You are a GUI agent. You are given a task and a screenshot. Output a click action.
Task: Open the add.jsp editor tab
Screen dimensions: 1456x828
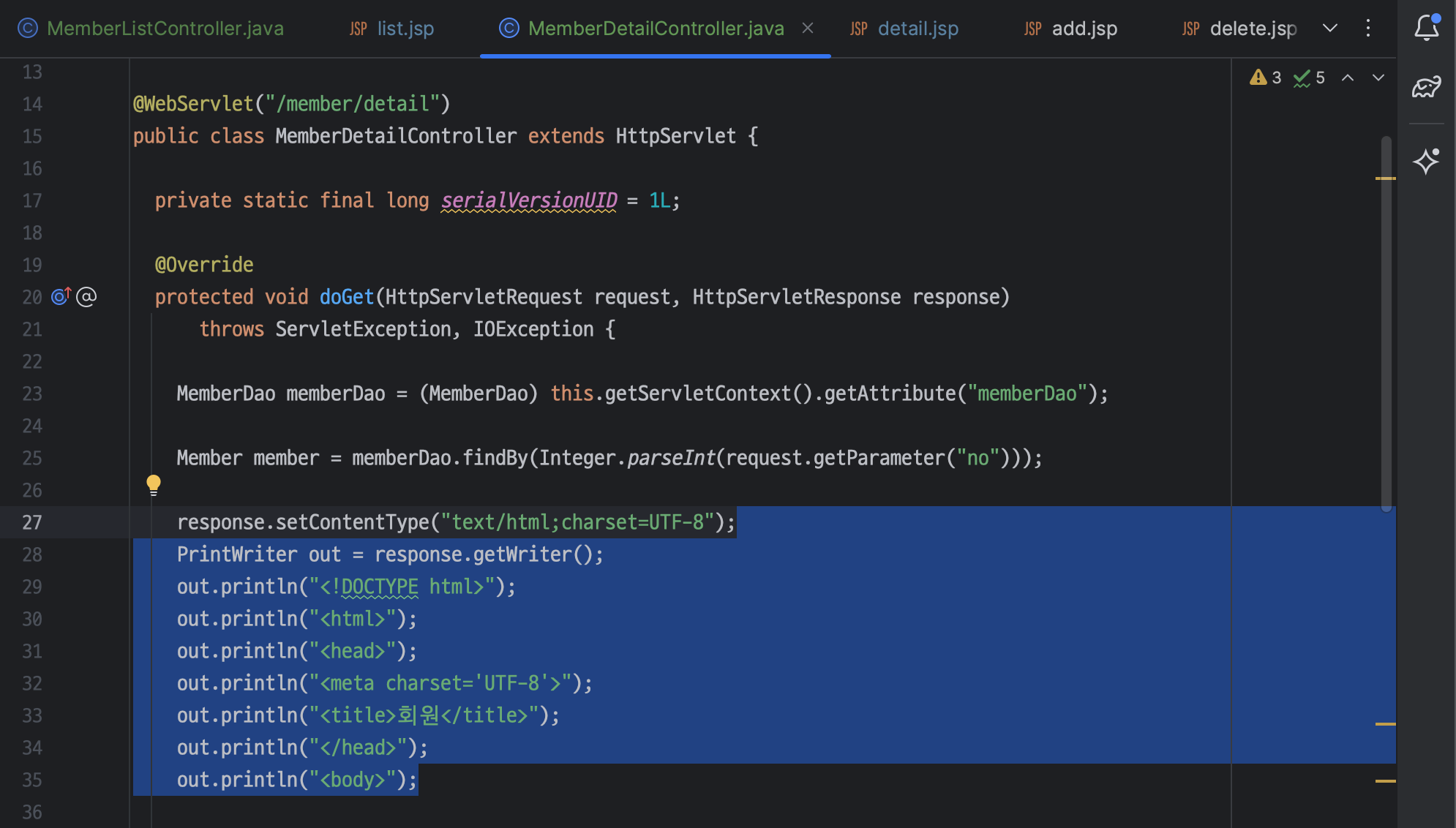point(1084,28)
